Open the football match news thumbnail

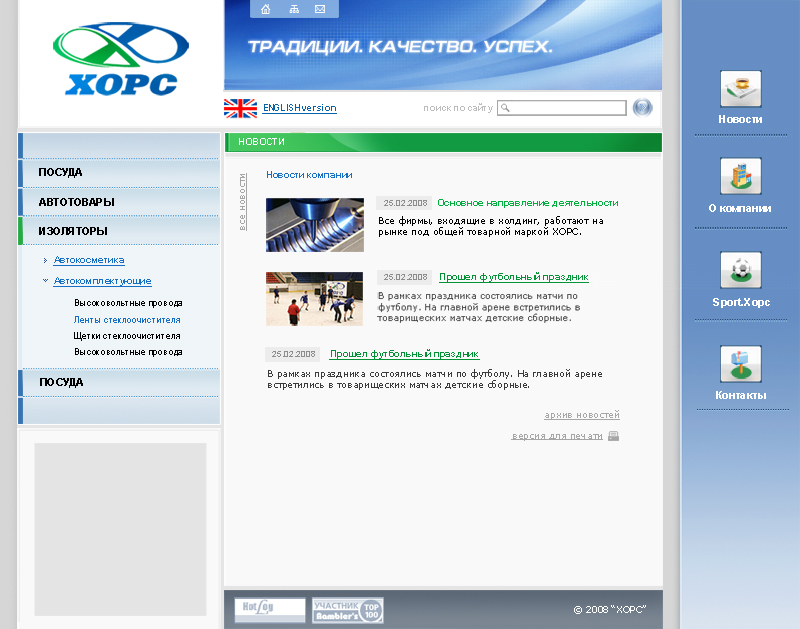coord(314,299)
